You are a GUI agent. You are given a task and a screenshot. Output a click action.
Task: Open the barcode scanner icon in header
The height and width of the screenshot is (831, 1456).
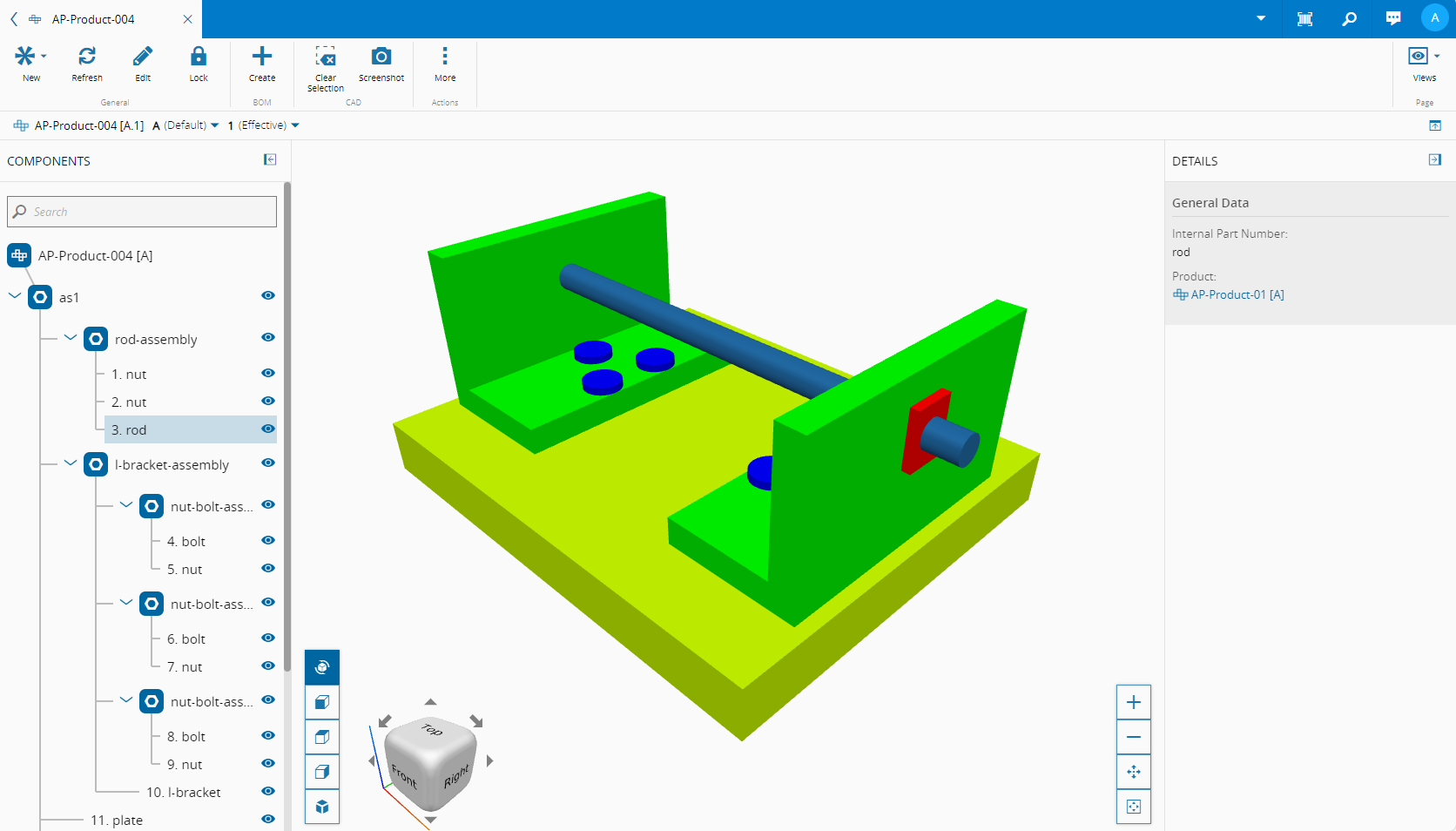coord(1304,19)
